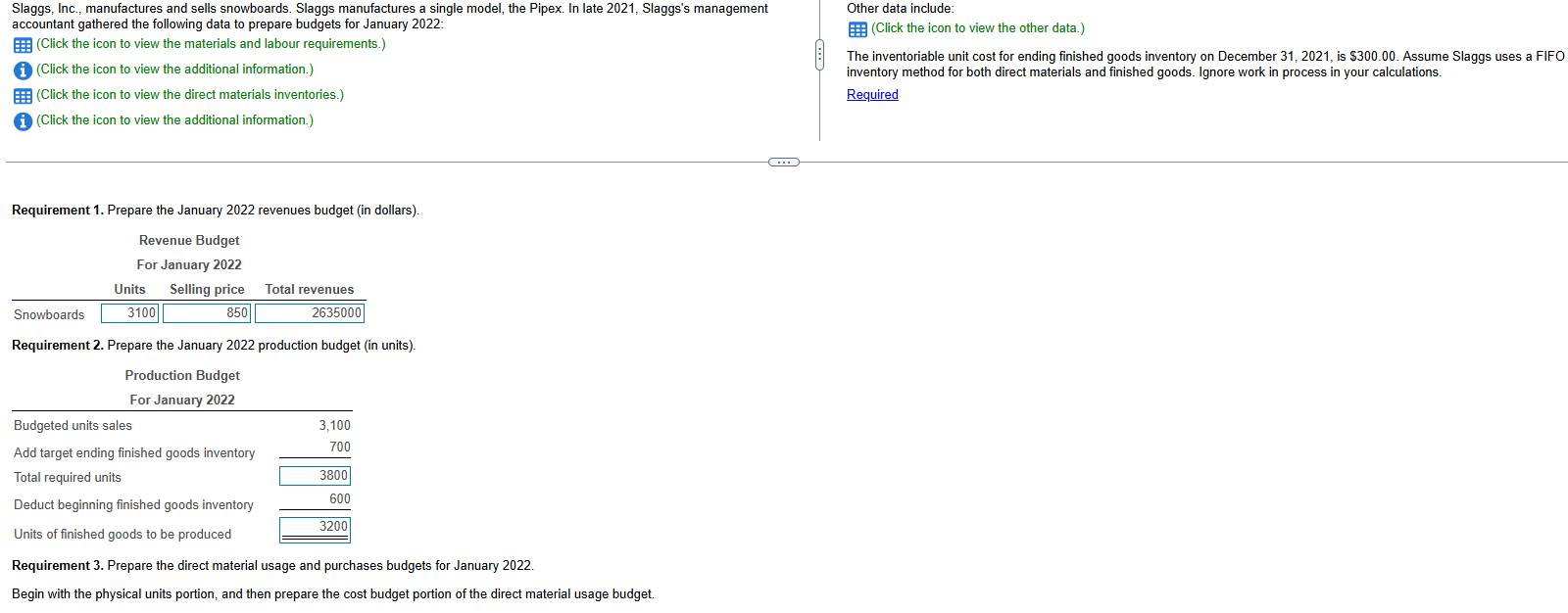Click the Production Budget title
This screenshot has width=1568, height=613.
[x=182, y=376]
